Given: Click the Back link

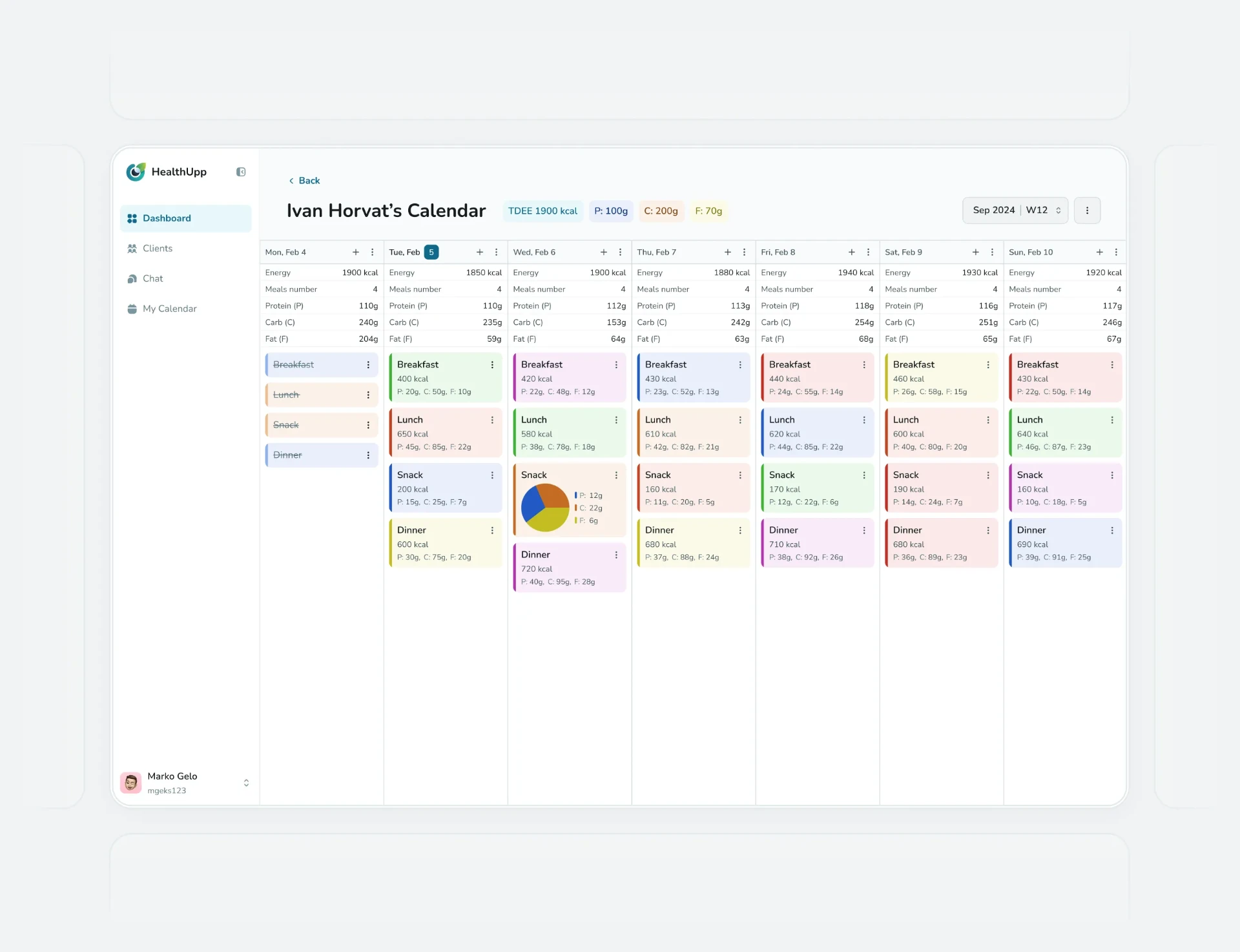Looking at the screenshot, I should click(304, 181).
